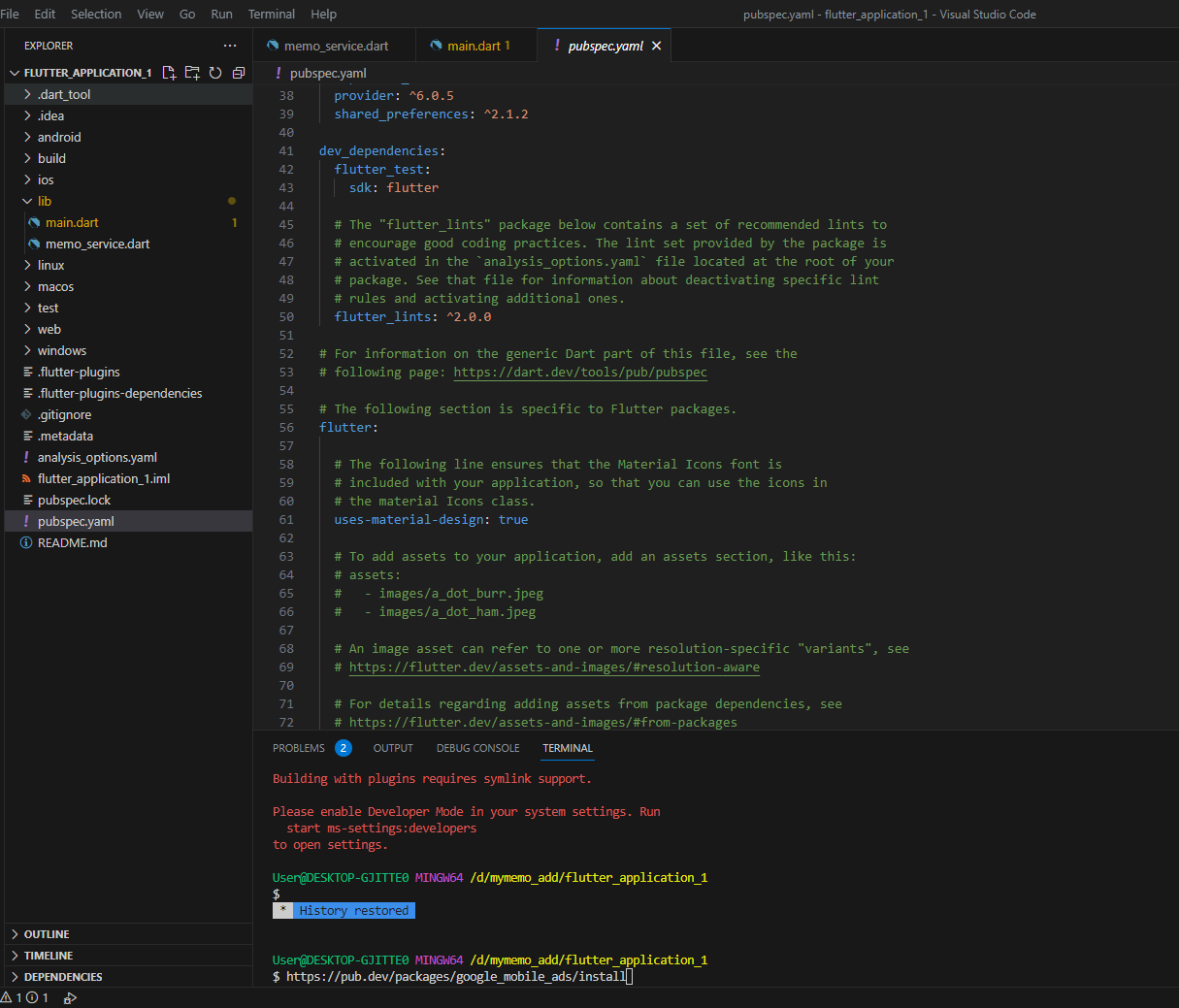This screenshot has width=1179, height=1008.
Task: Switch to the main.dart editor tab
Action: (x=475, y=46)
